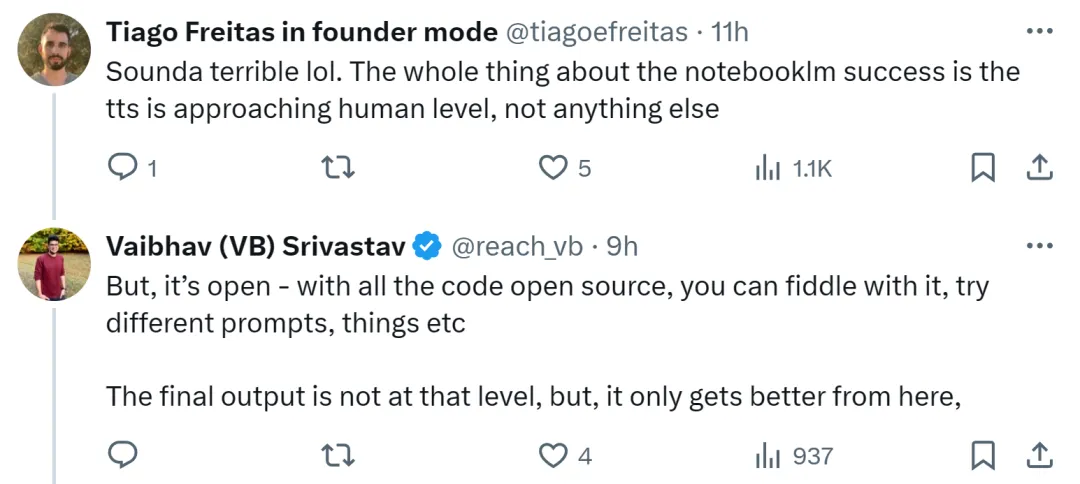Bookmark Vaibhav Srivastav's tweet
Screen dimensions: 1080x484
coord(983,455)
